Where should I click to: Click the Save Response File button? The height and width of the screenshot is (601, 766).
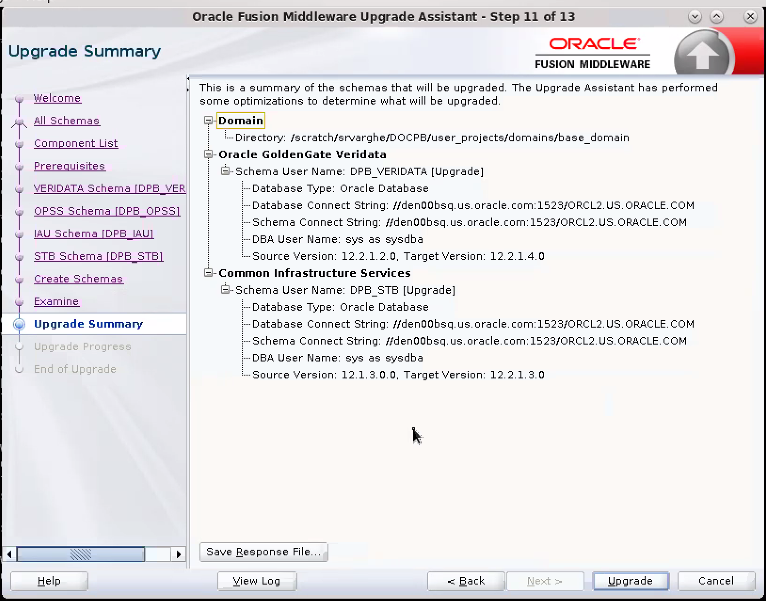click(263, 552)
